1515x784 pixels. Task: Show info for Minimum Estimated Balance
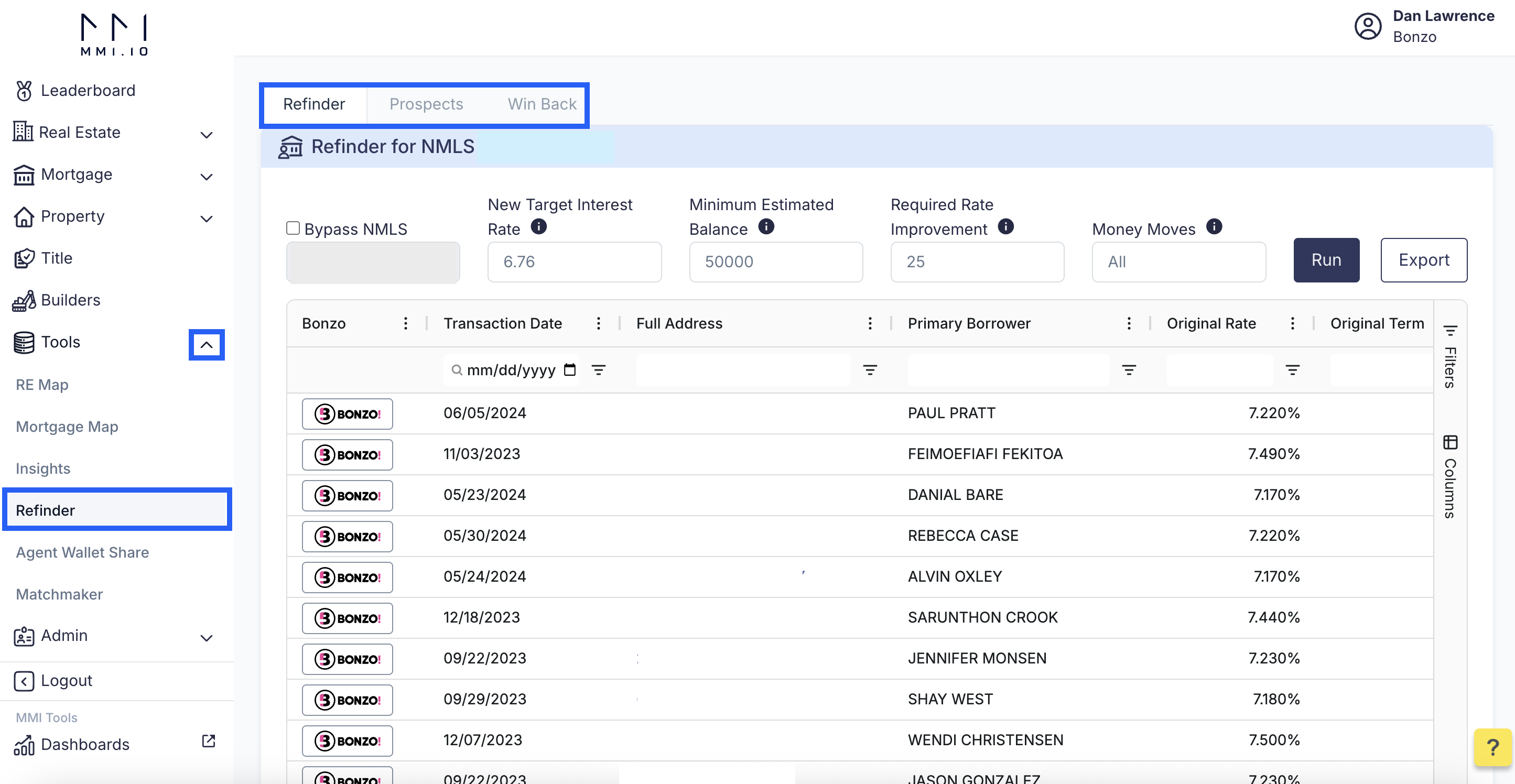tap(766, 226)
